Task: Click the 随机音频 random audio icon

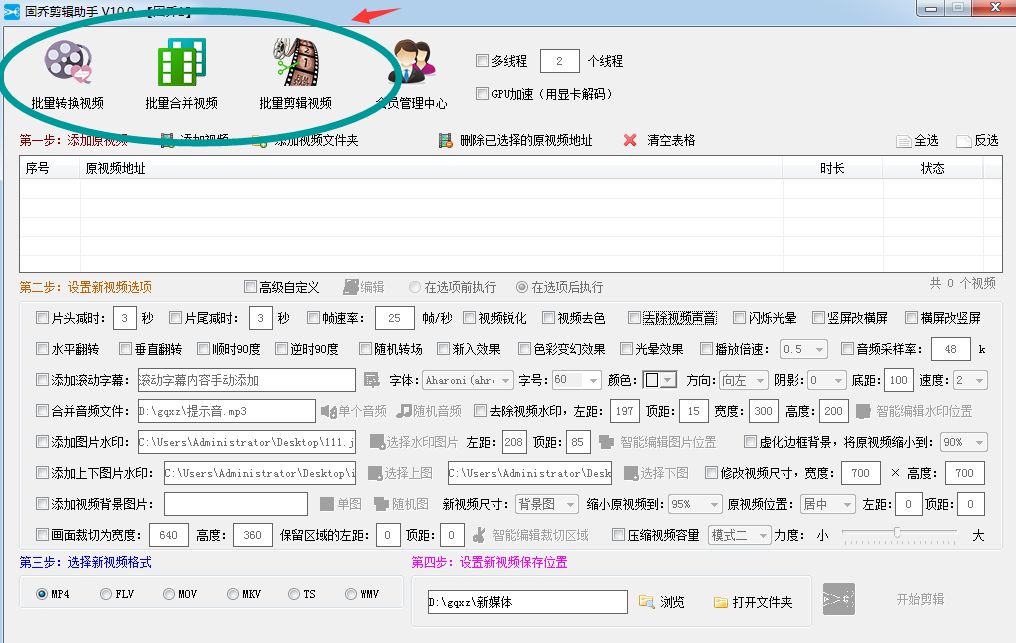Action: tap(404, 411)
